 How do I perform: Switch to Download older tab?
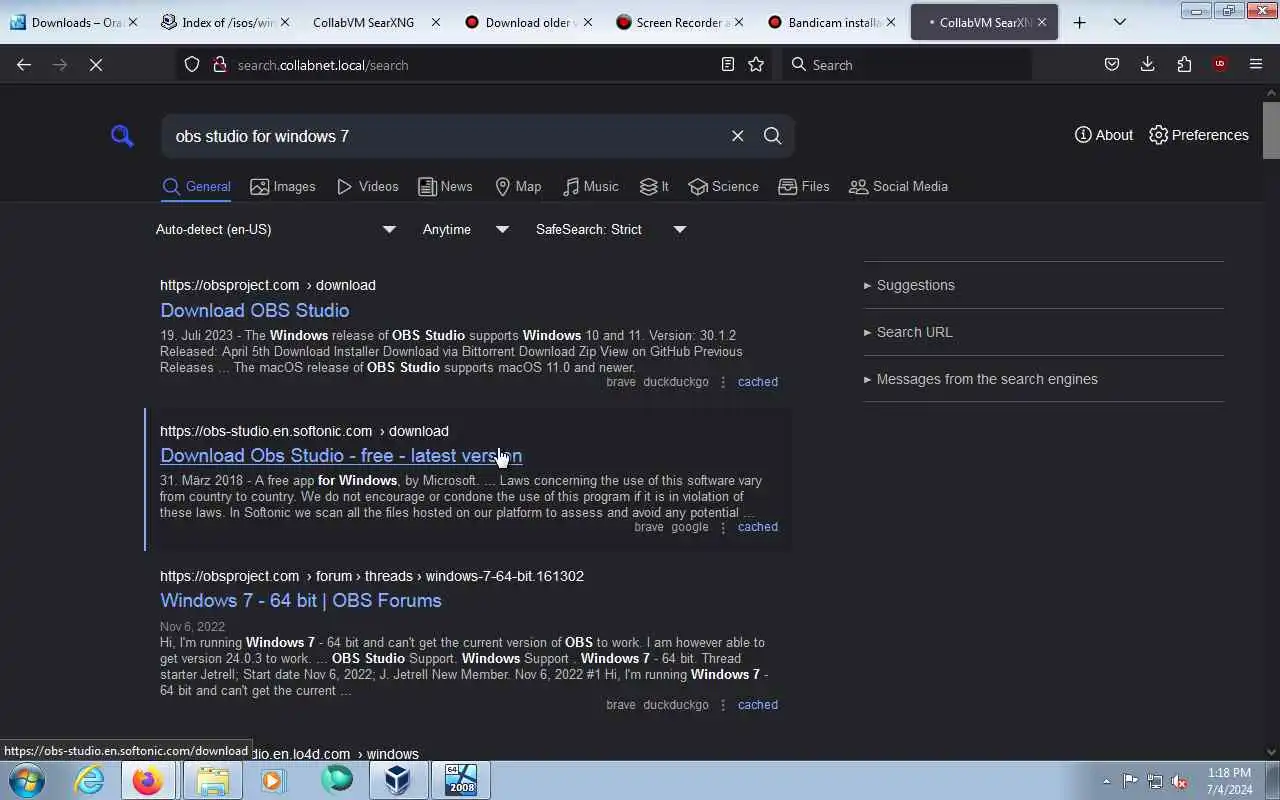(x=529, y=22)
